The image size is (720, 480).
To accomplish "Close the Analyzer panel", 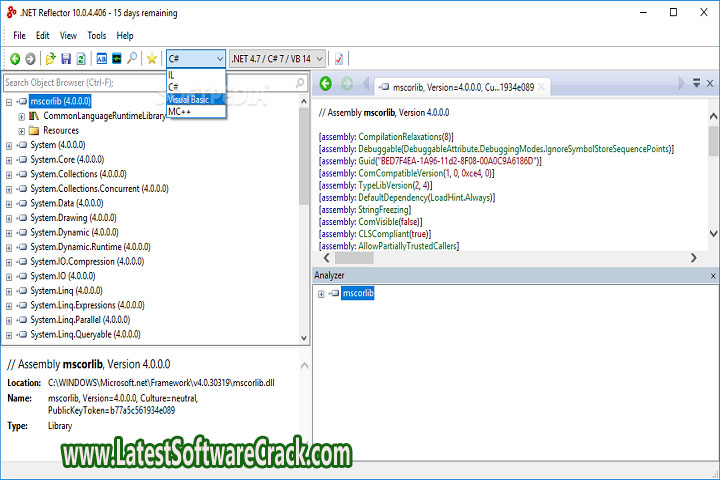I will [713, 276].
